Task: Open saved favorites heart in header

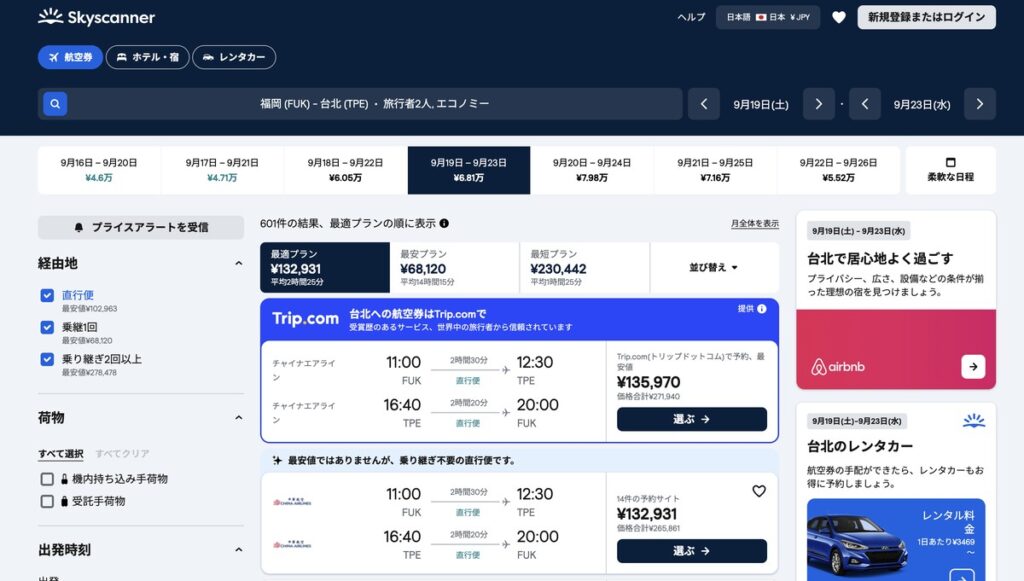Action: click(839, 17)
